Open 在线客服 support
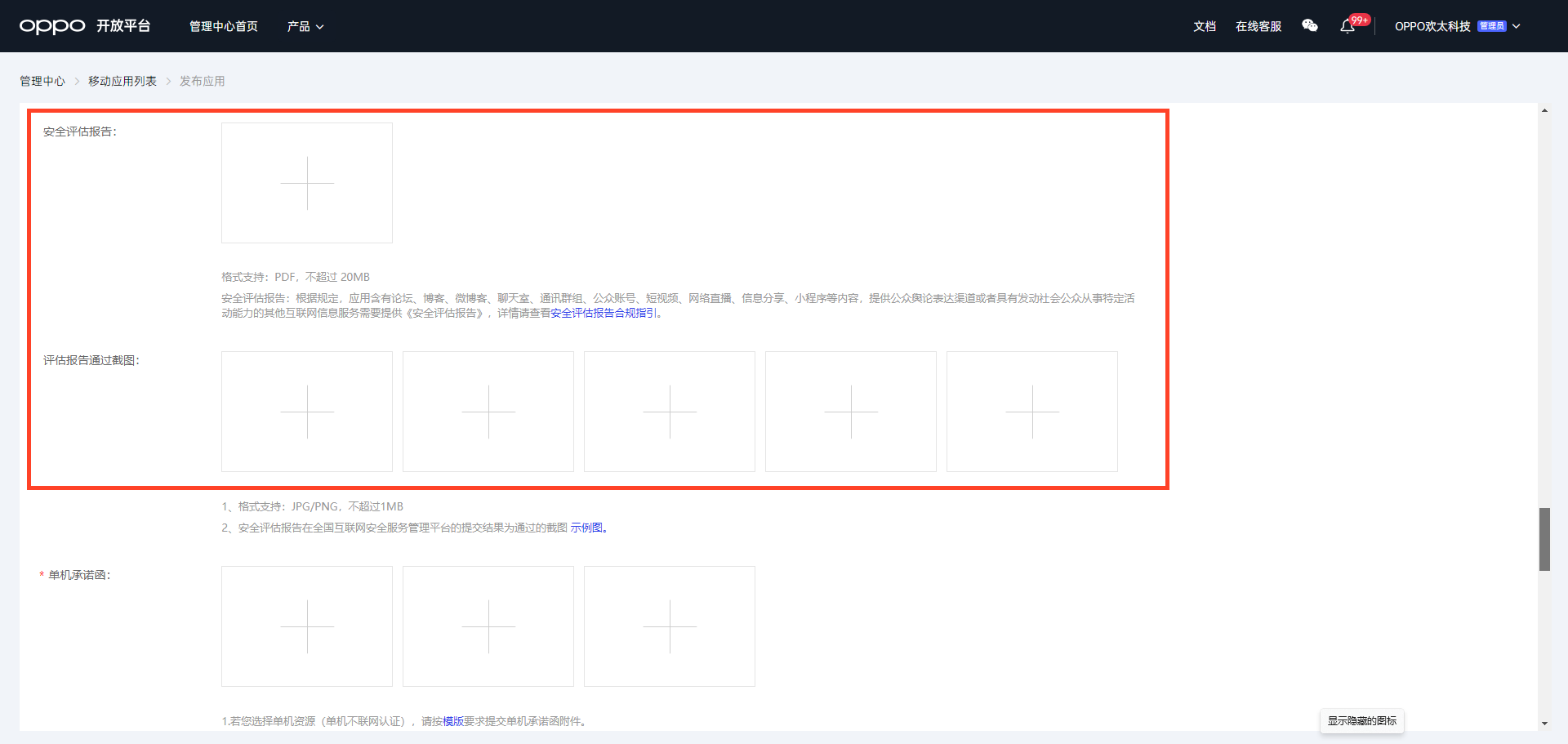Viewport: 1568px width, 744px height. click(1258, 27)
